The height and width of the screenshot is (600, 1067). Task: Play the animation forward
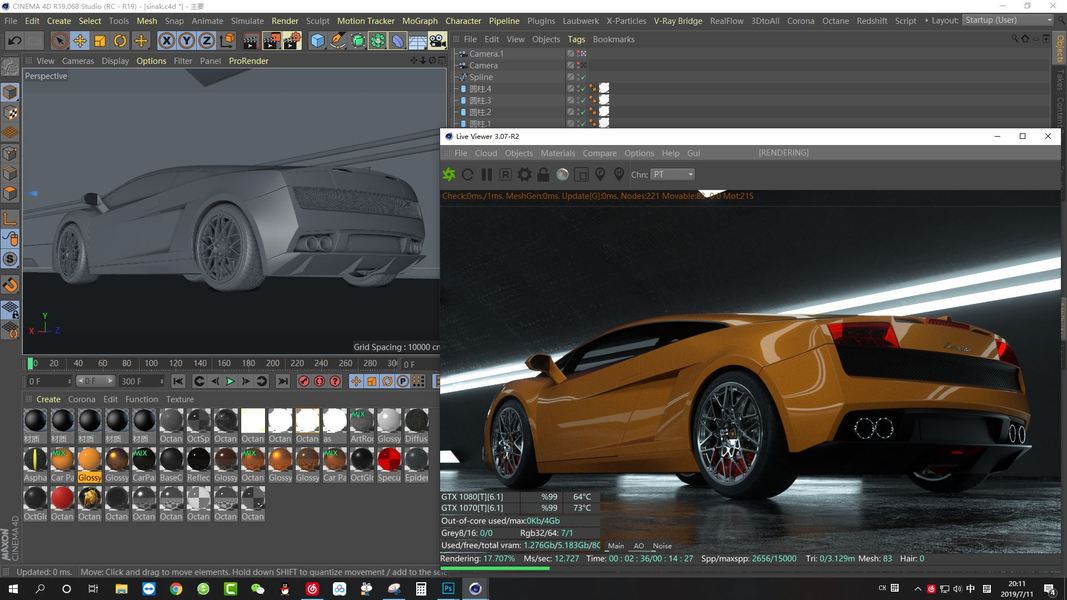click(230, 382)
